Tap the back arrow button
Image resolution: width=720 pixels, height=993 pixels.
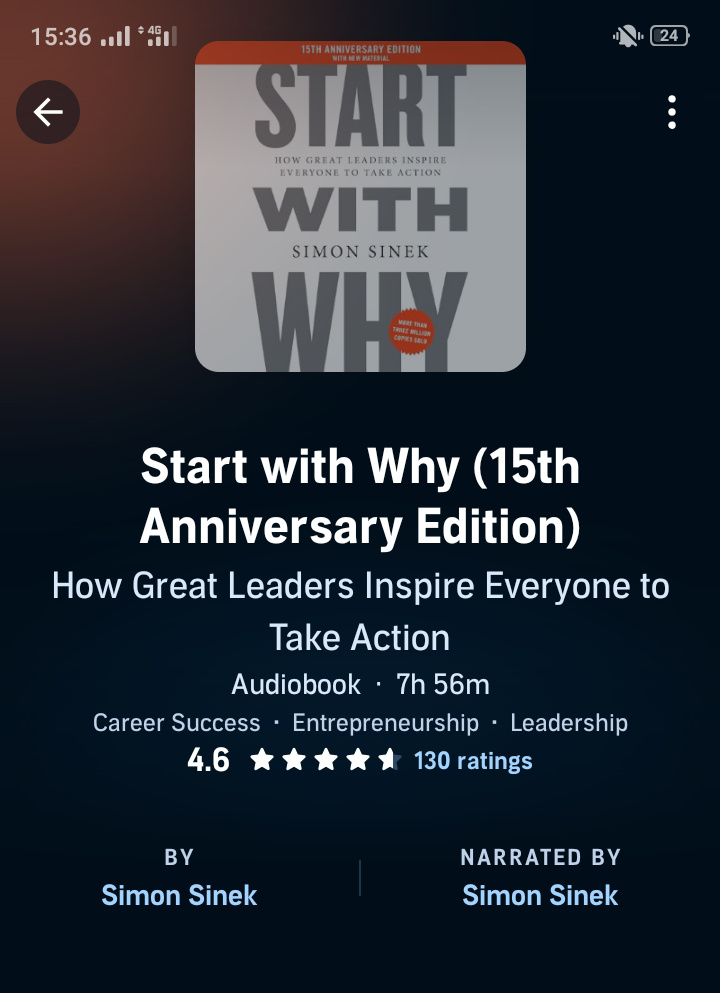tap(48, 112)
